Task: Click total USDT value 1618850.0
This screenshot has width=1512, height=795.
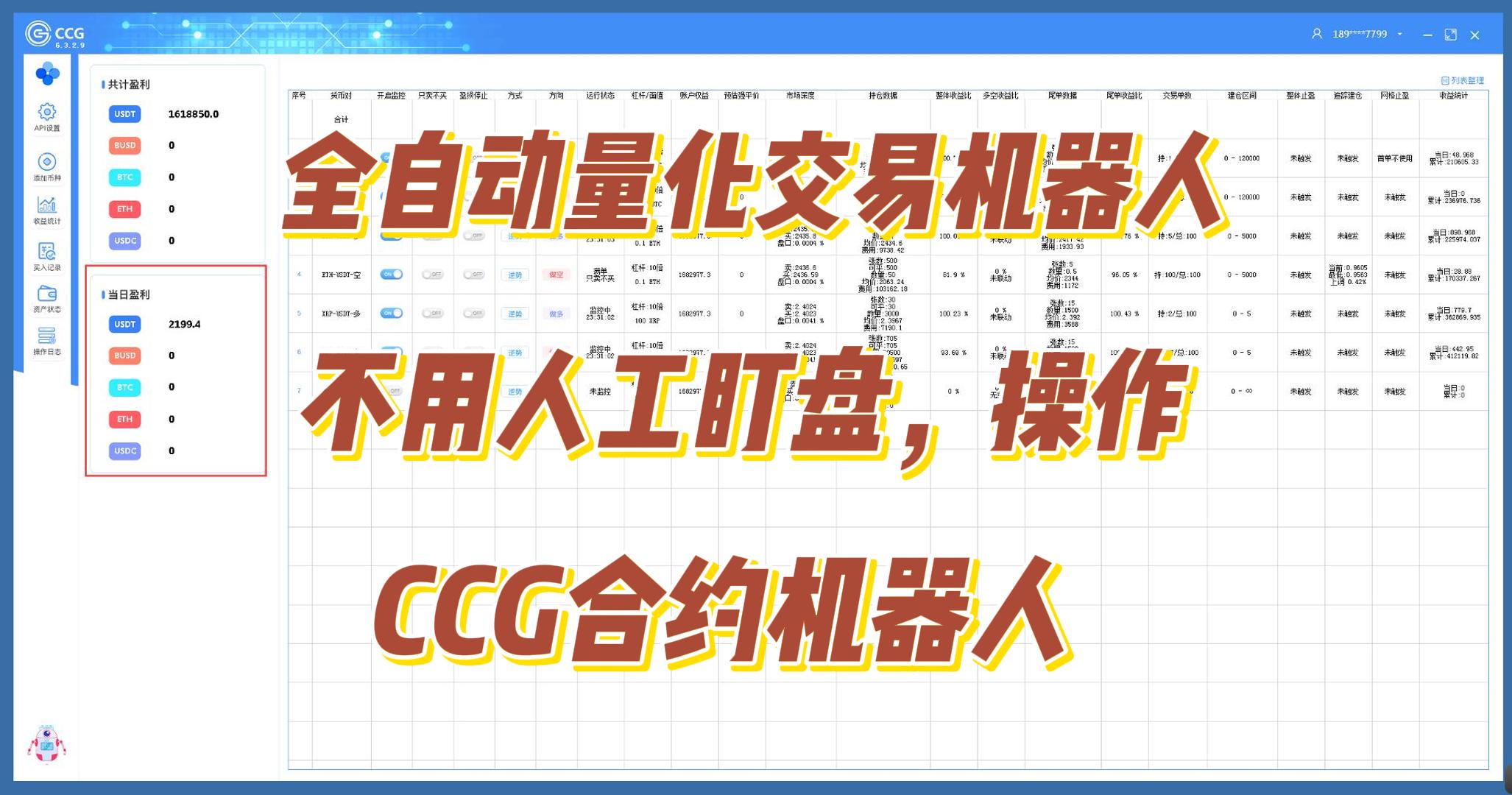Action: (193, 114)
